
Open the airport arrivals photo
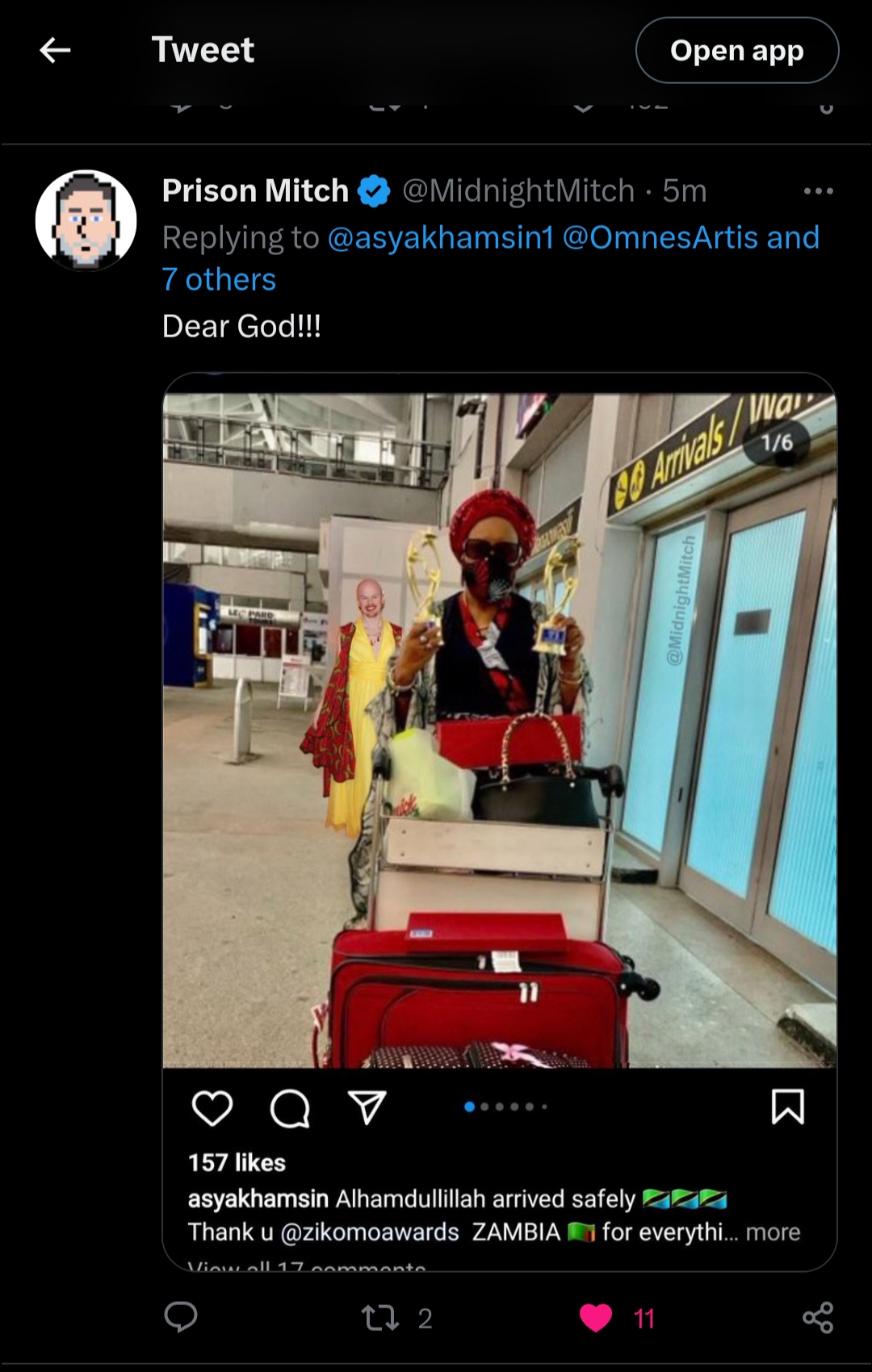point(500,730)
